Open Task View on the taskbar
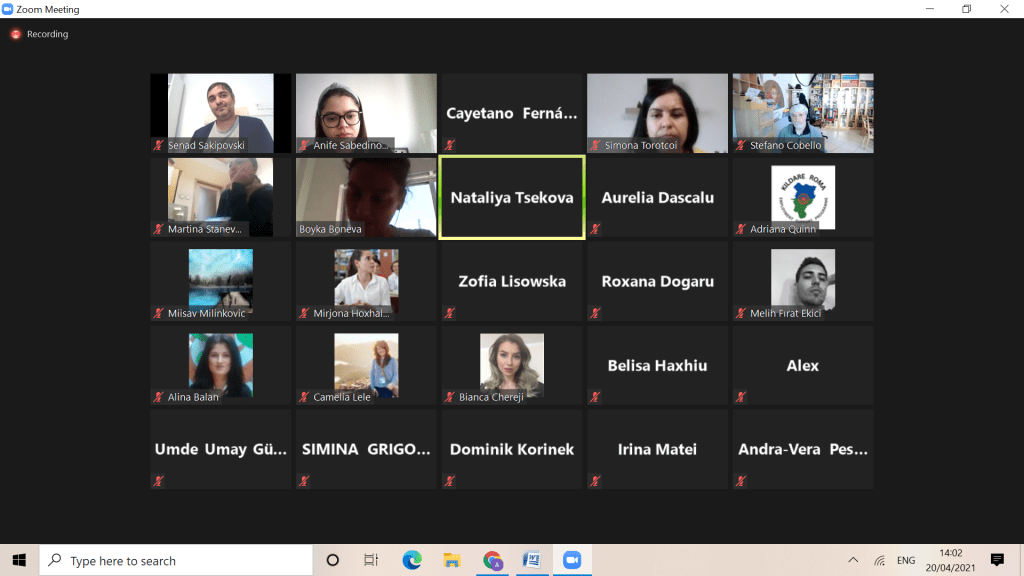The image size is (1024, 576). pyautogui.click(x=371, y=560)
